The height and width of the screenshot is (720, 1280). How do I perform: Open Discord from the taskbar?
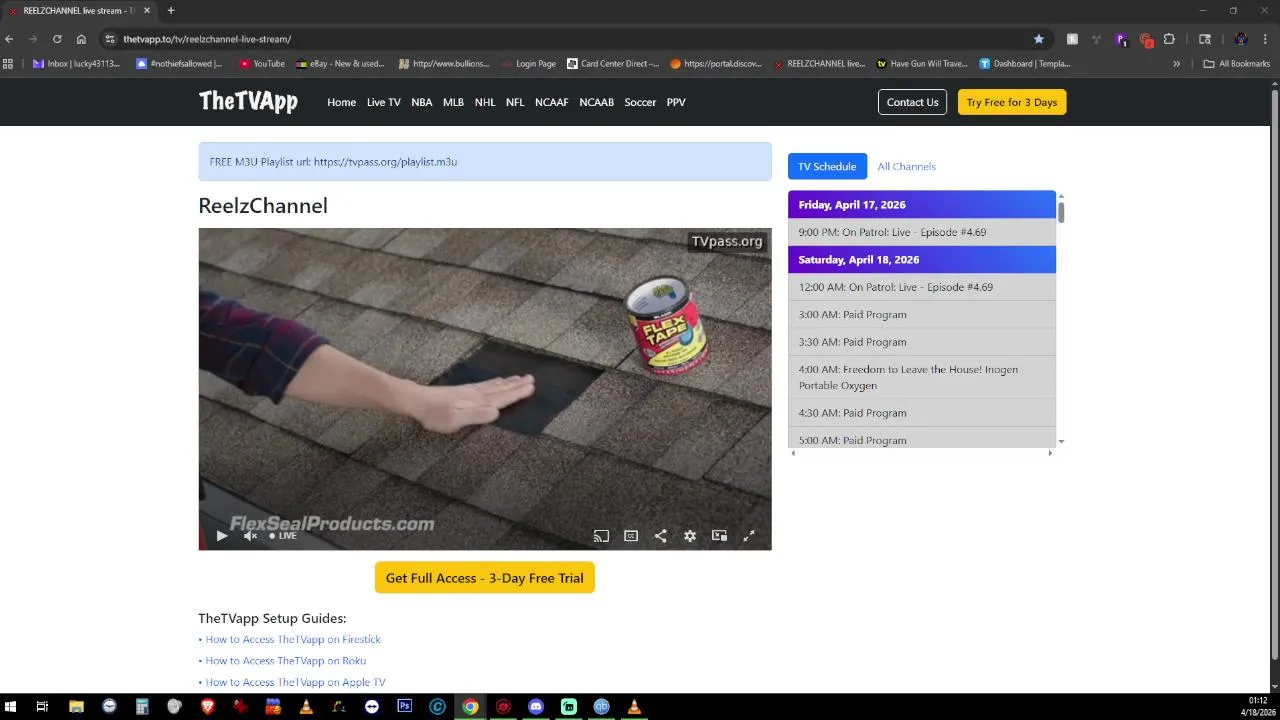click(x=535, y=706)
